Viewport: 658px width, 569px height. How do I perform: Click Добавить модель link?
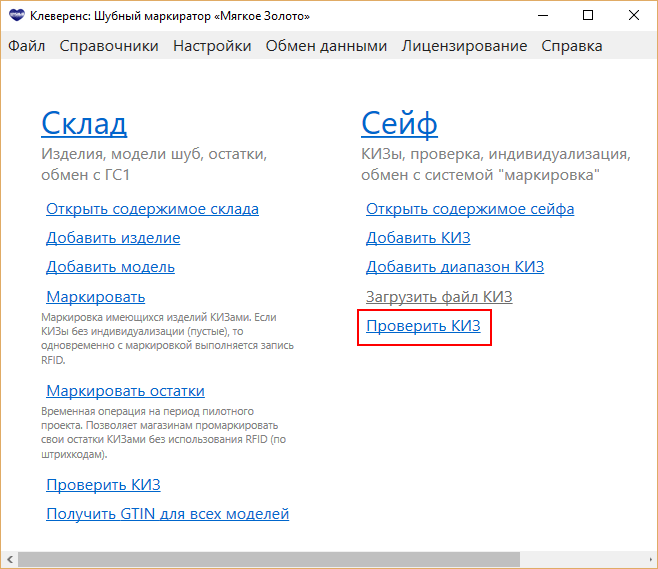[110, 267]
